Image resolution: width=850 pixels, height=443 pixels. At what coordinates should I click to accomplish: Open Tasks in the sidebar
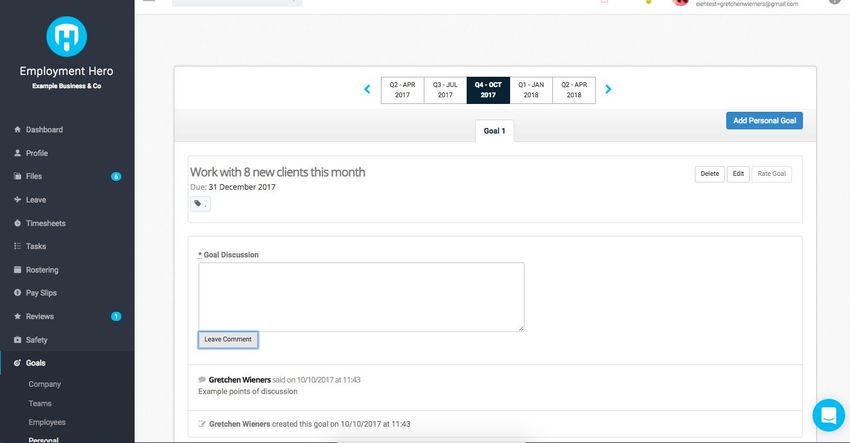(36, 246)
